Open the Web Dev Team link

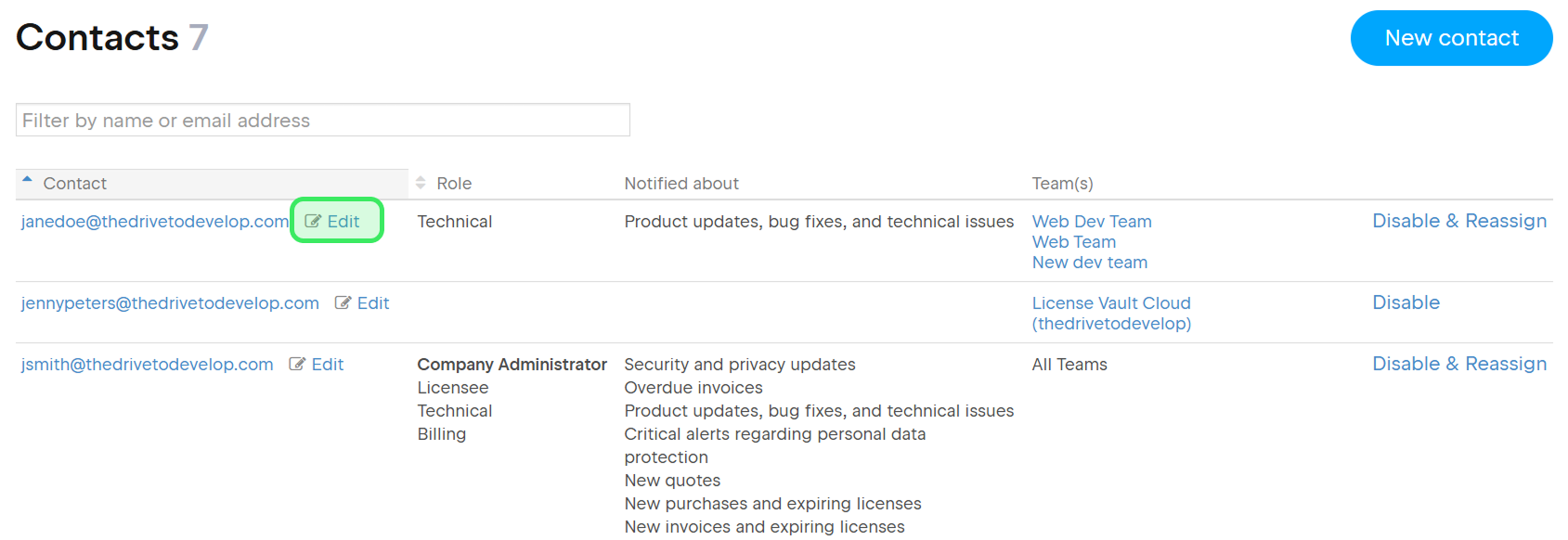point(1092,222)
